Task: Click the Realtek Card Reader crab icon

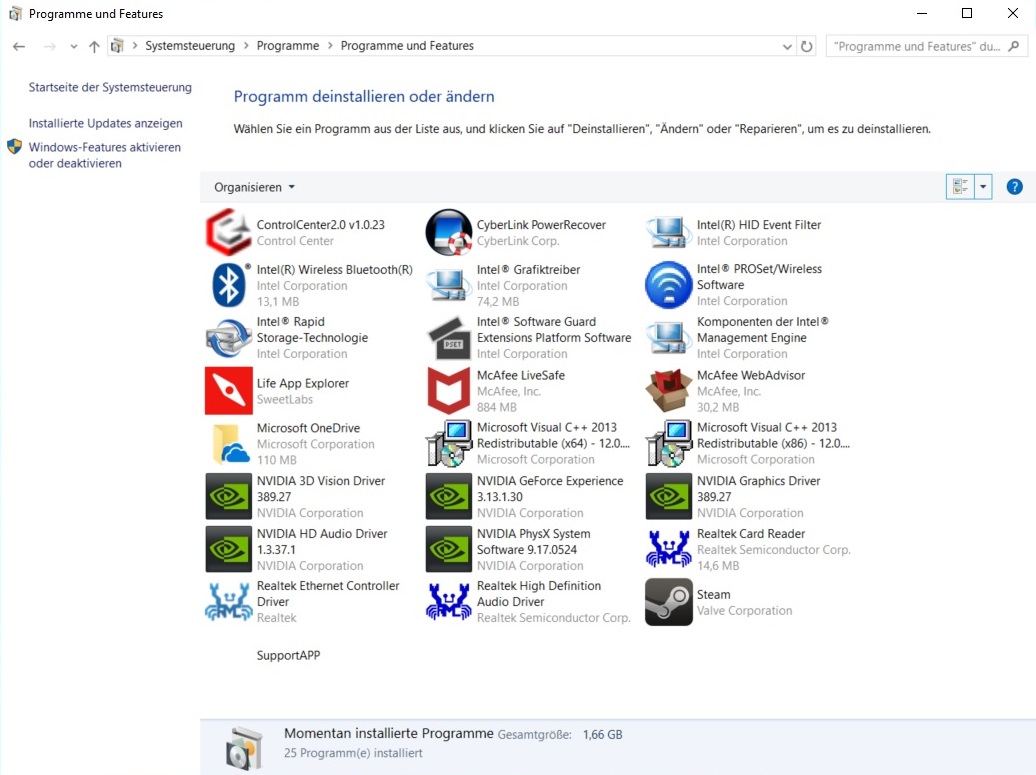Action: tap(669, 549)
